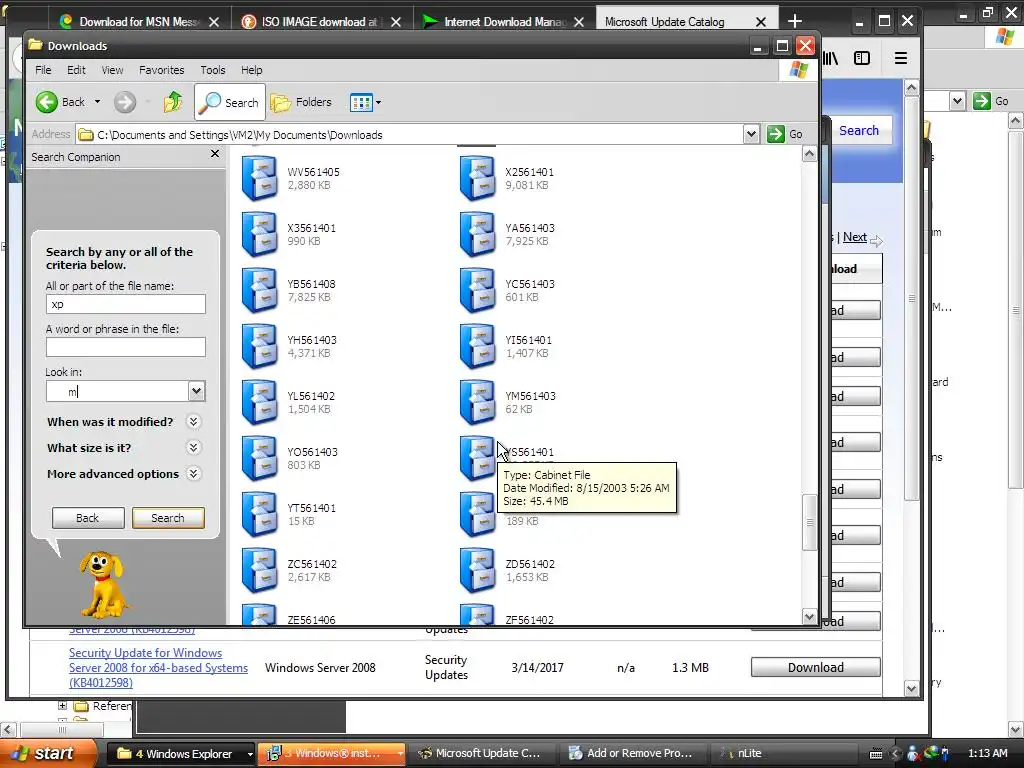Open the Back button history dropdown arrow
Screen dimensions: 1024x768
[x=97, y=102]
